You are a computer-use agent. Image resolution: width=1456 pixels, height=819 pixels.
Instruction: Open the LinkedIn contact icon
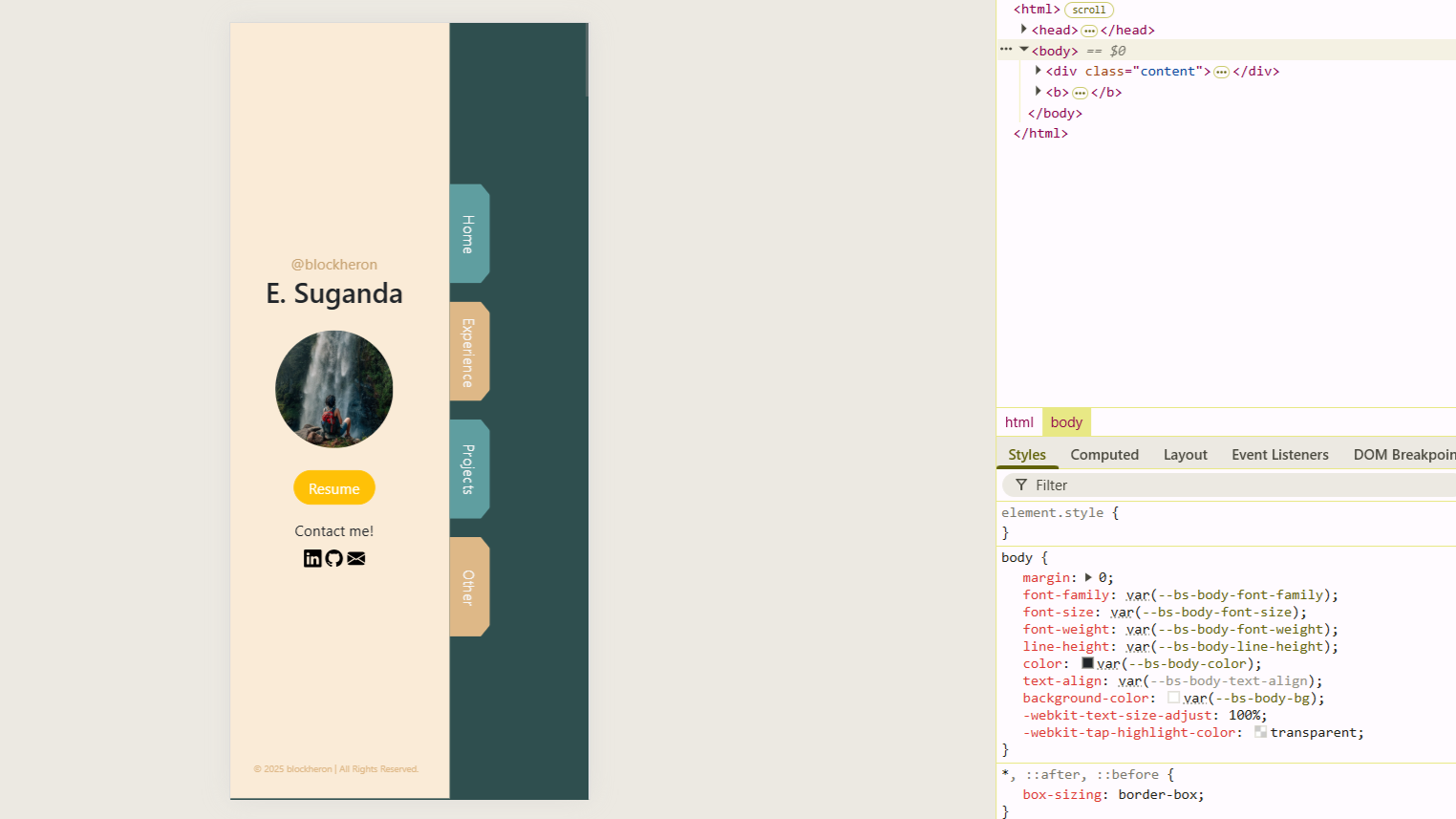pyautogui.click(x=312, y=559)
